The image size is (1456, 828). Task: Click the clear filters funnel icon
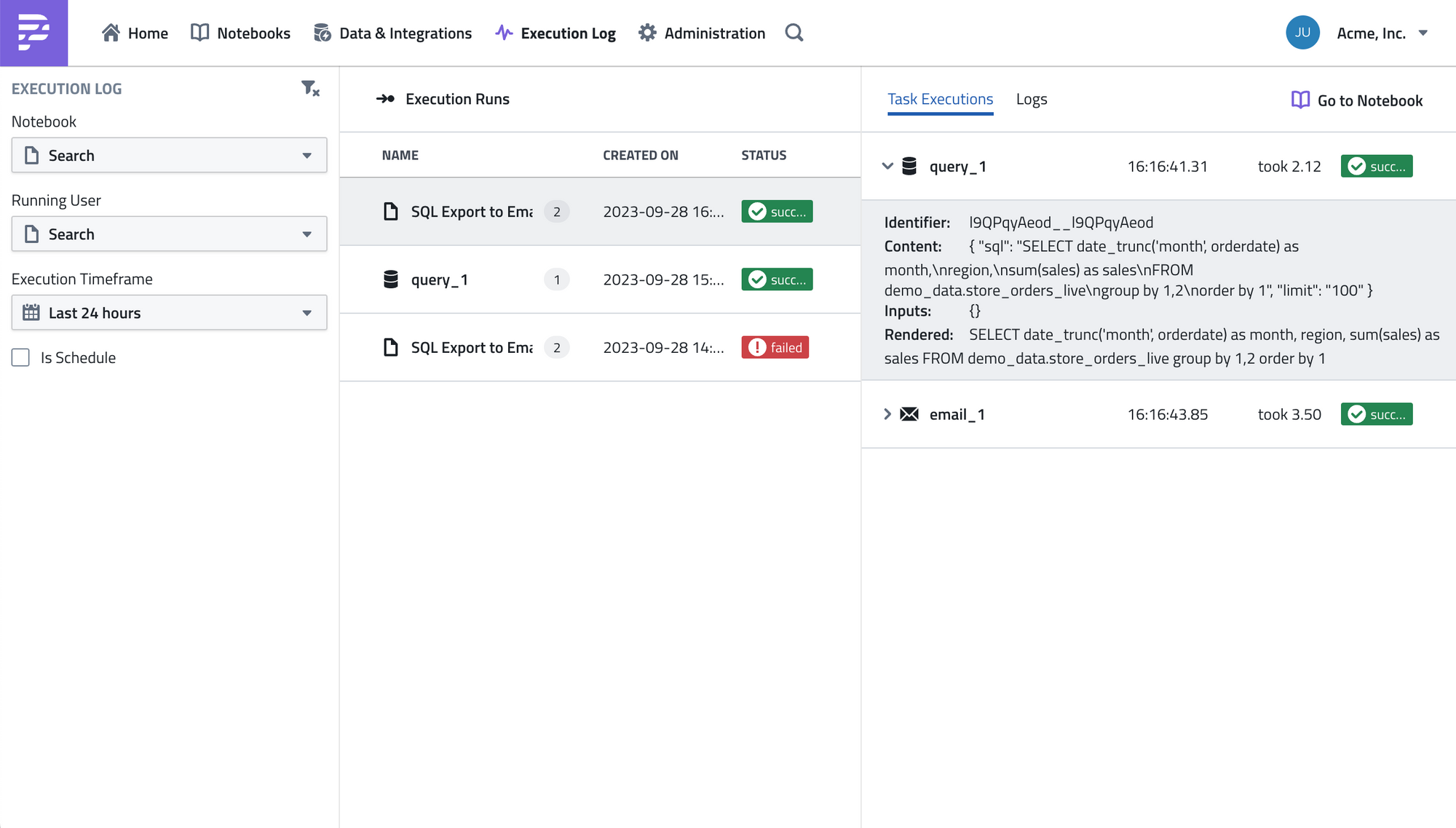tap(310, 89)
